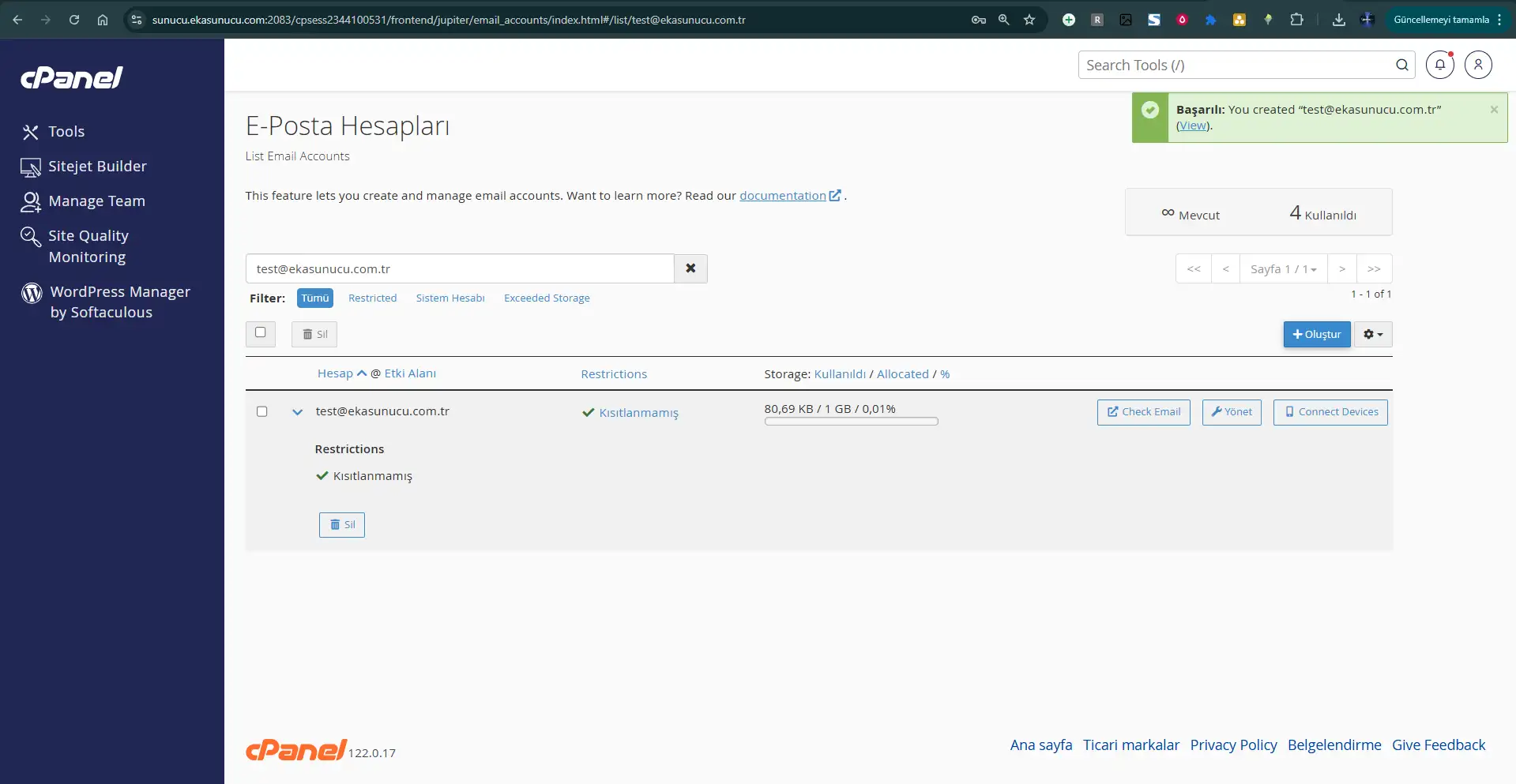Click the search magnifier icon in Search Tools
Image resolution: width=1516 pixels, height=784 pixels.
(1401, 65)
